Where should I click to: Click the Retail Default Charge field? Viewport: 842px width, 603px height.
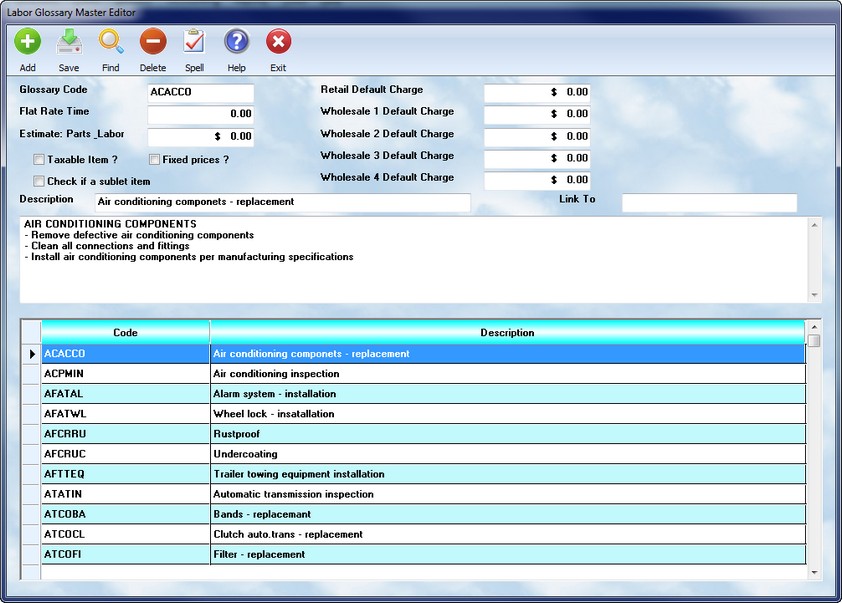[x=537, y=92]
